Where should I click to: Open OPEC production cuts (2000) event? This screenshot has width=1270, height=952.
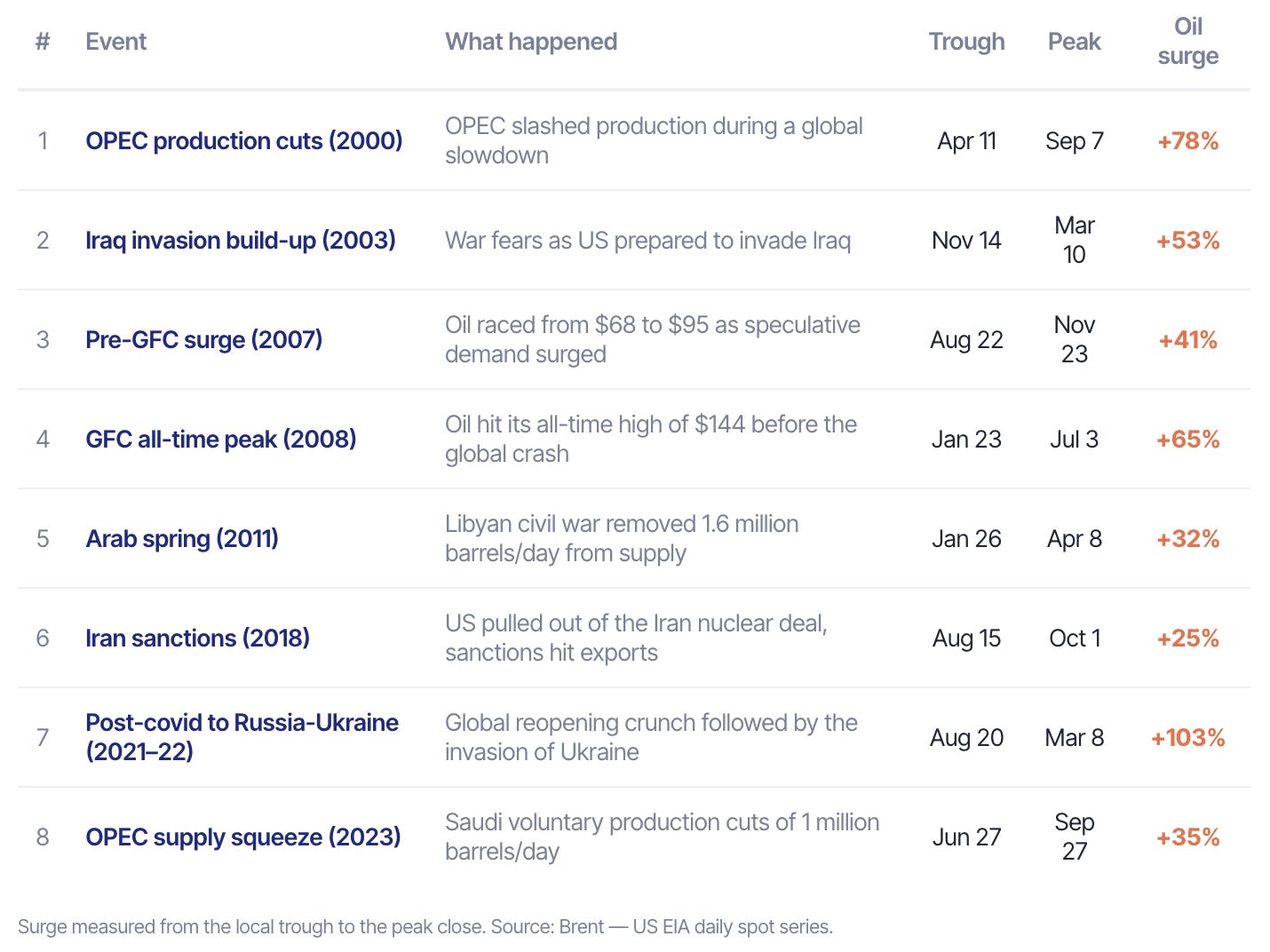[244, 140]
